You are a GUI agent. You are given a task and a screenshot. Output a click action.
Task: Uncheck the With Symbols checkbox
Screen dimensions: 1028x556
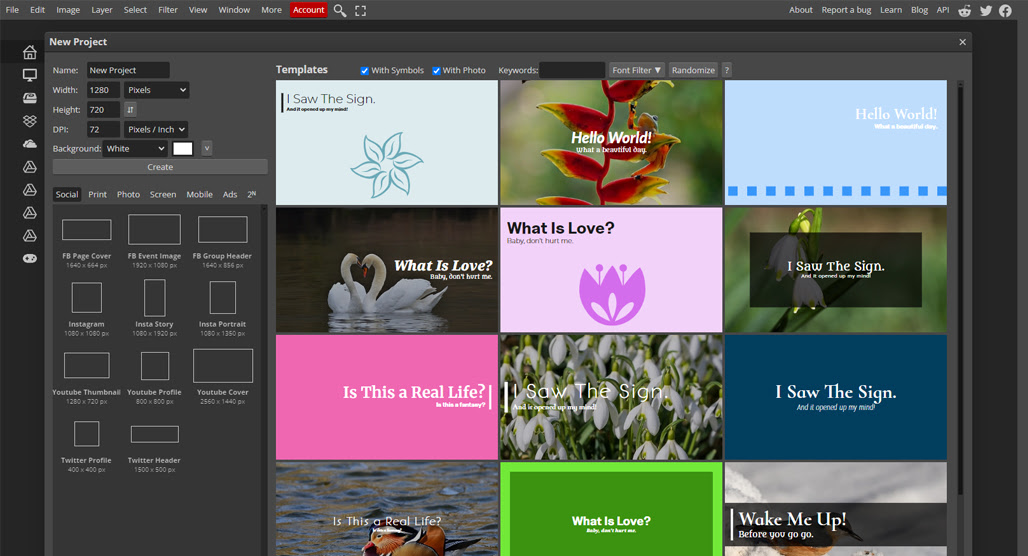coord(365,71)
